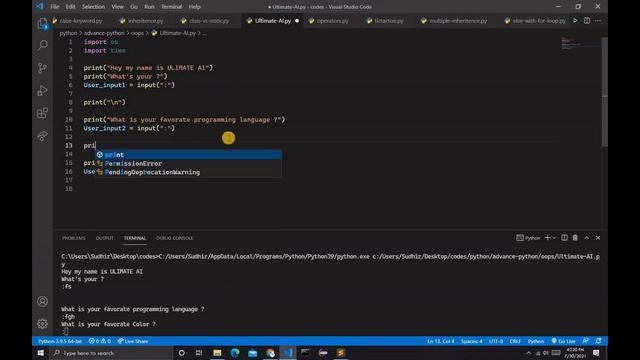Close the terminal panel
The width and height of the screenshot is (640, 360).
pos(598,238)
